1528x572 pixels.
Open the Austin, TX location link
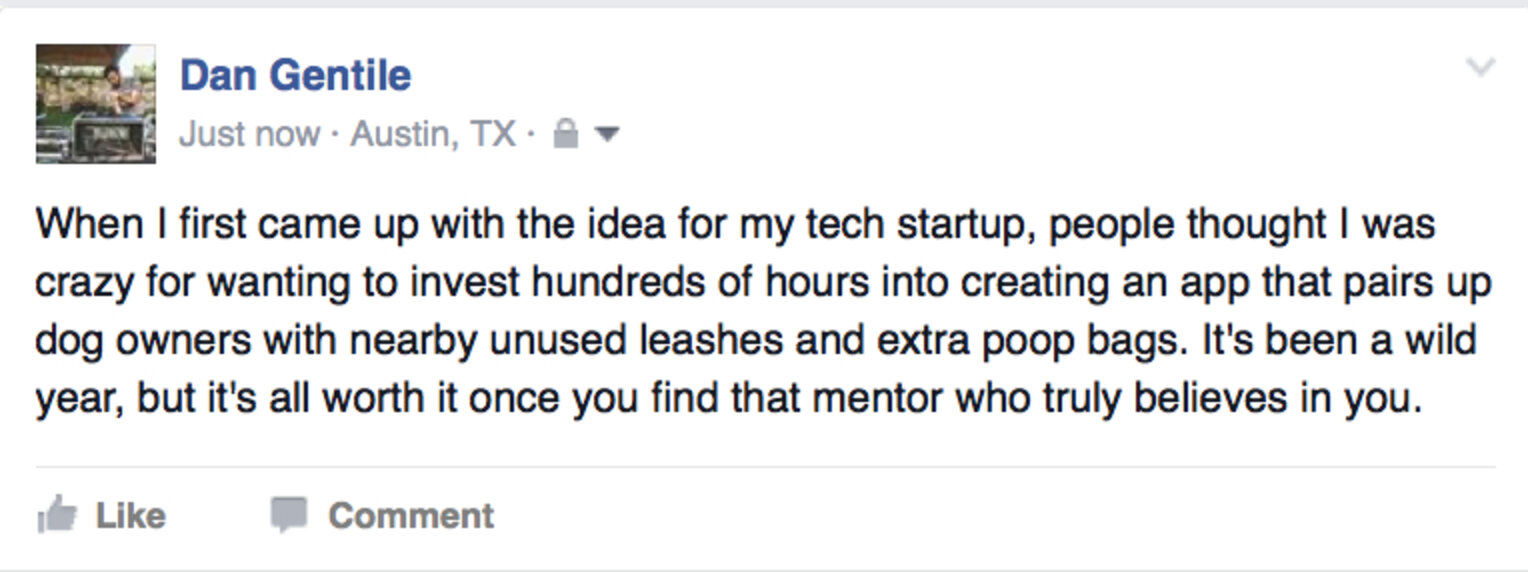(x=433, y=134)
